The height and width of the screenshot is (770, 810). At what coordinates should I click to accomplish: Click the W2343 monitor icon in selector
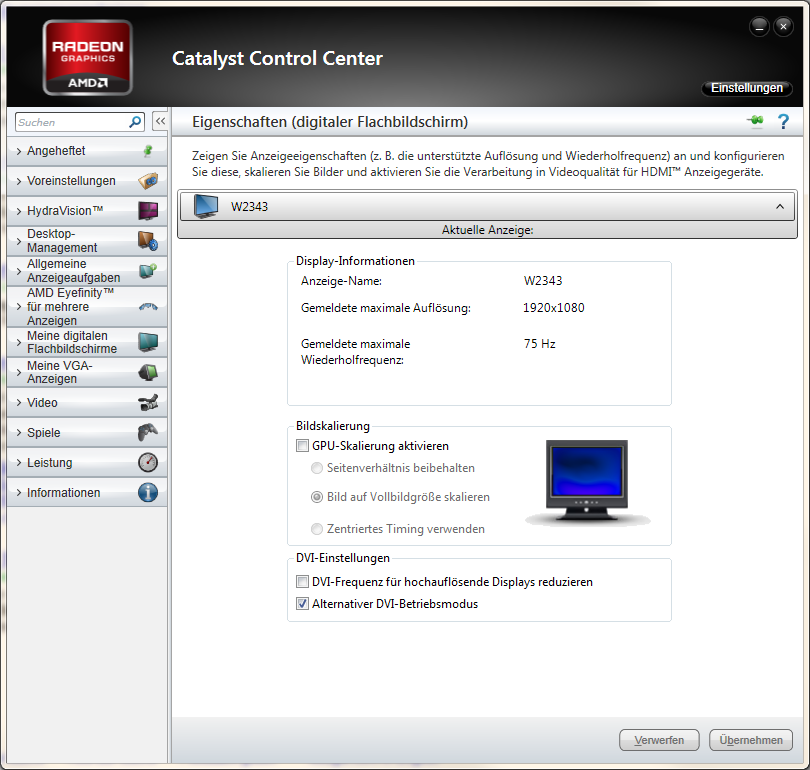(206, 206)
